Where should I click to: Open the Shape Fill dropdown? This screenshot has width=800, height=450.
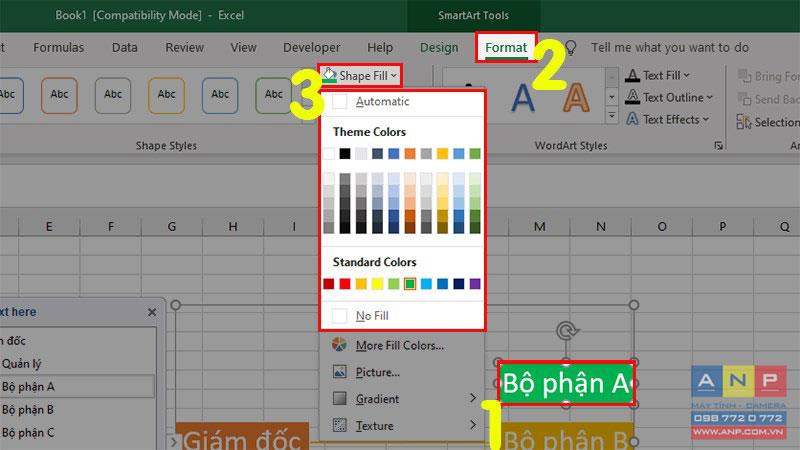tap(360, 76)
